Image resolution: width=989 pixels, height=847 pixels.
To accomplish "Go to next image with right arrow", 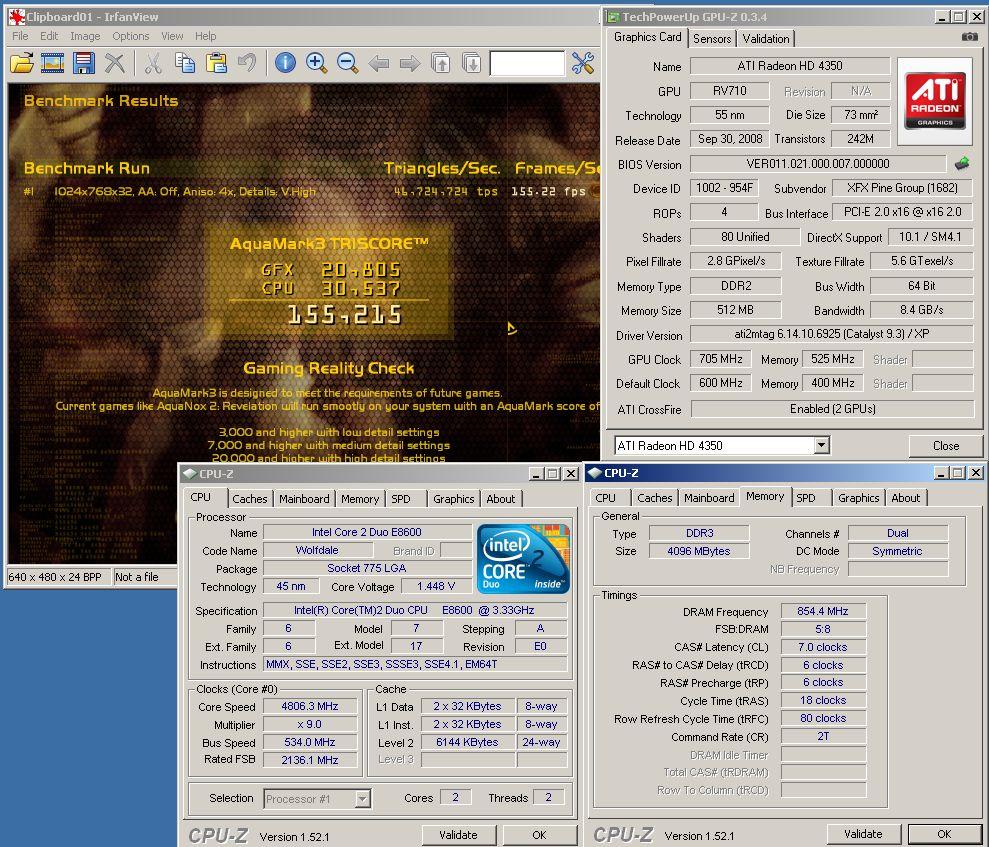I will (x=409, y=63).
